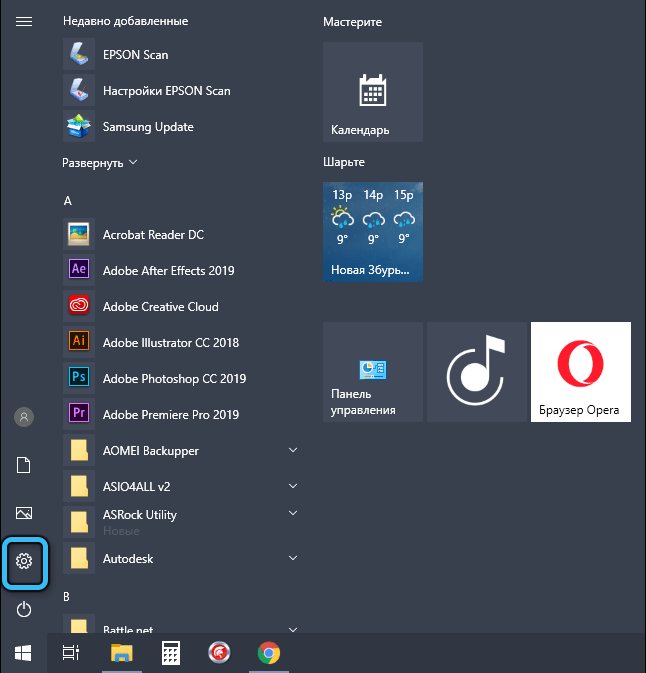Select the AOMEI Backupper folder entry
646x673 pixels.
(182, 450)
